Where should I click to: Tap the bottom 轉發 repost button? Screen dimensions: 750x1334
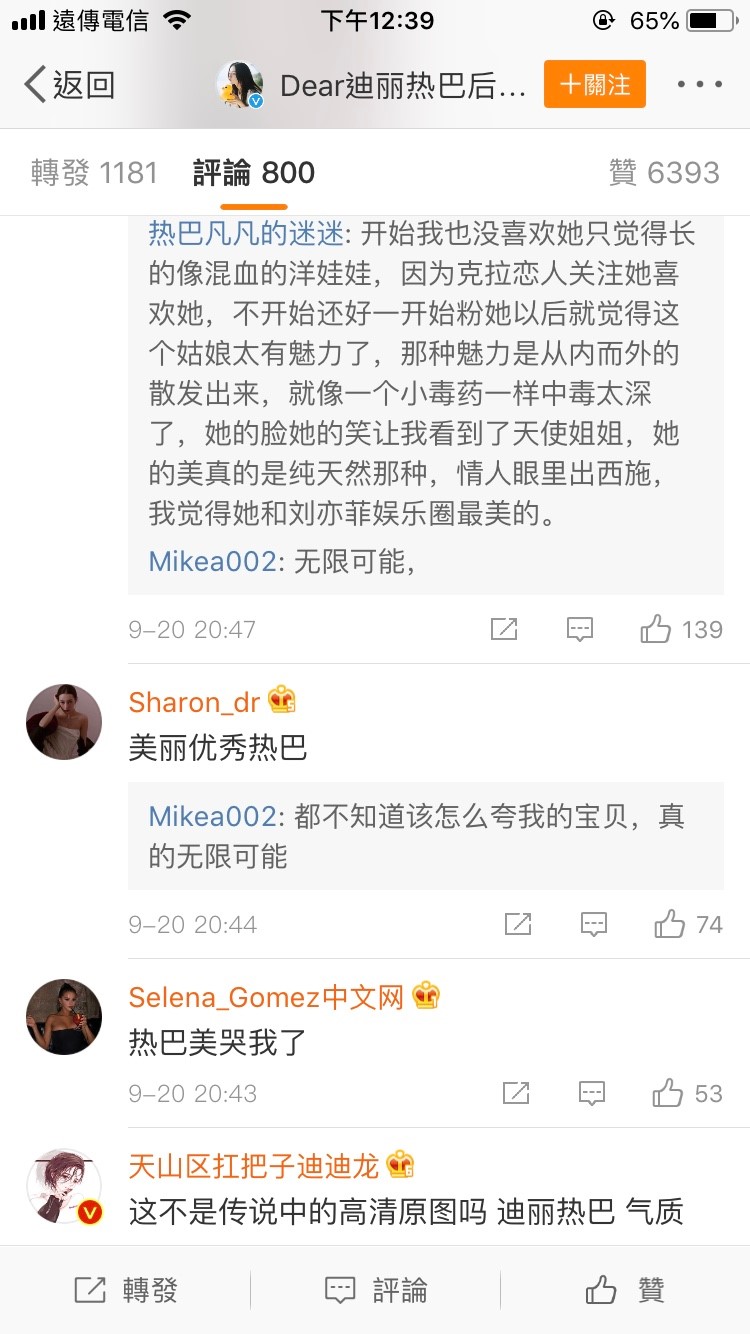(x=126, y=1290)
